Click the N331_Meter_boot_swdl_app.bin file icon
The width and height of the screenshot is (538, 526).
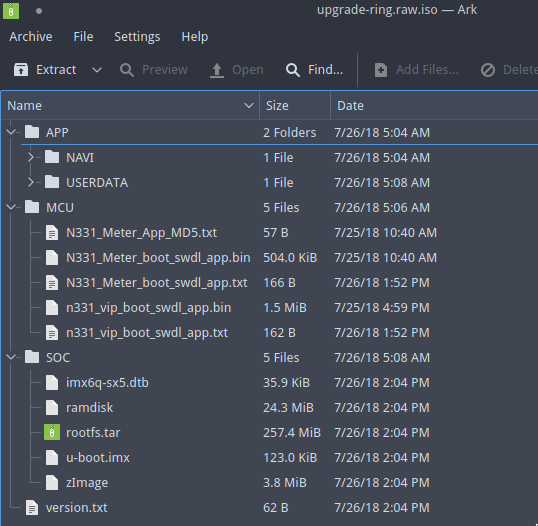(x=52, y=258)
